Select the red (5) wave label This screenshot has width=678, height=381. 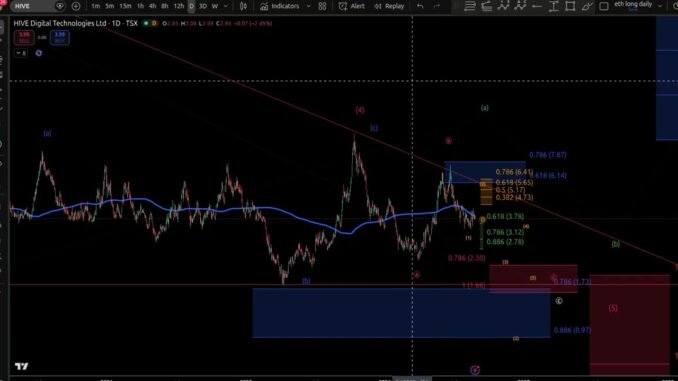coord(613,308)
